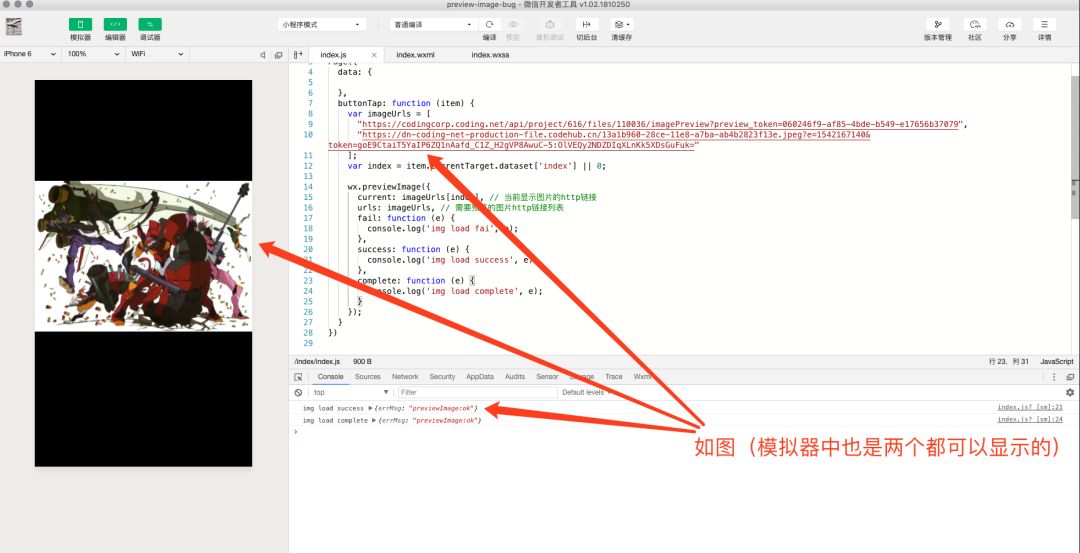Viewport: 1080px width, 553px height.
Task: Toggle the 调试器 debugger panel button
Action: (149, 24)
